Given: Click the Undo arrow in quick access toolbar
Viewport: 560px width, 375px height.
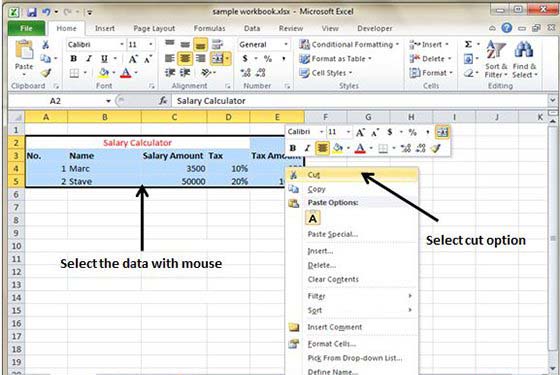Looking at the screenshot, I should click(46, 12).
